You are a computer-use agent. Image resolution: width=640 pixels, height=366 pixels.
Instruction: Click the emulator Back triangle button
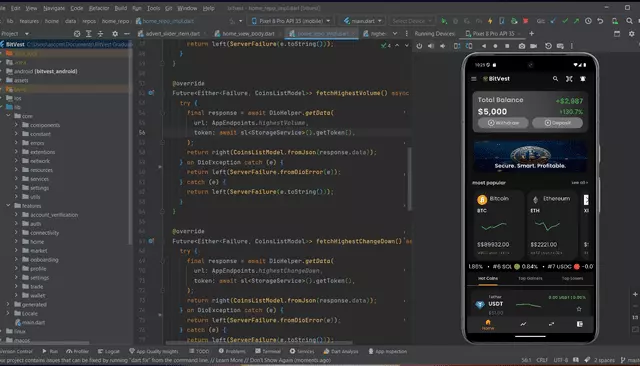(x=484, y=46)
